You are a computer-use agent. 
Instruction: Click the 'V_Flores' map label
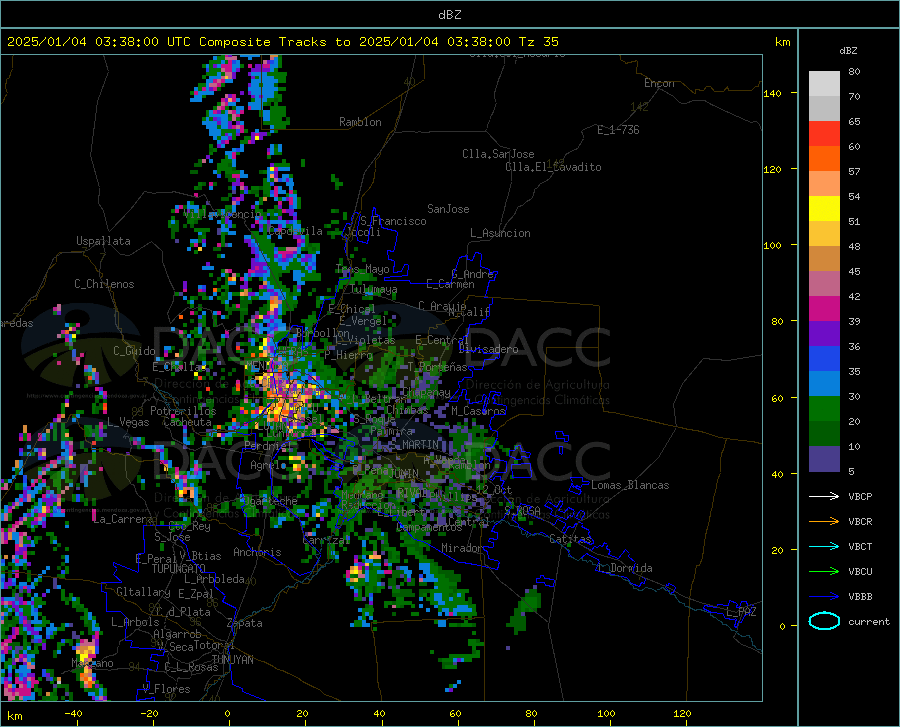pyautogui.click(x=166, y=689)
